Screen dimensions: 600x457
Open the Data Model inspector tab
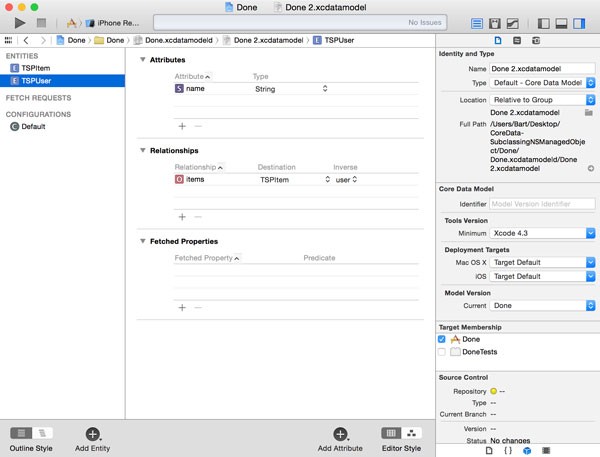536,41
